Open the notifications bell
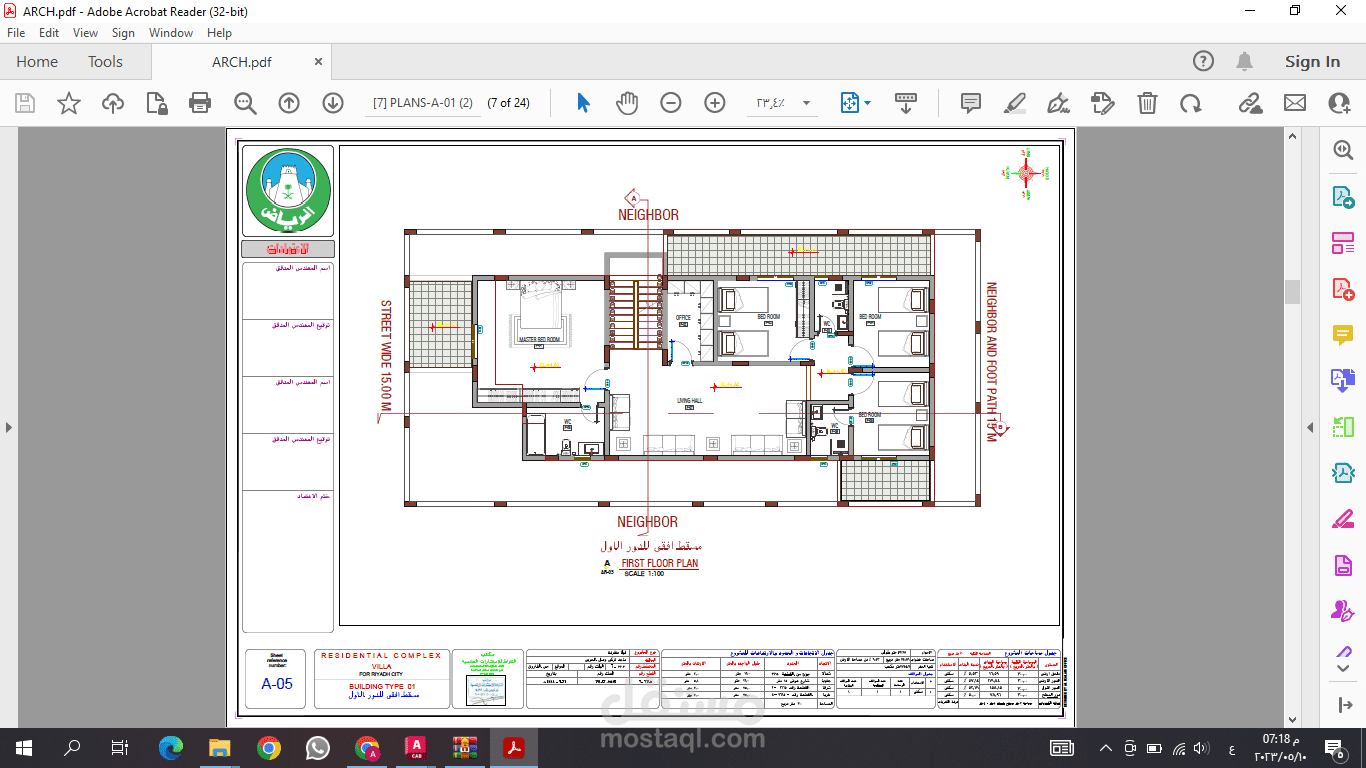 [1245, 62]
